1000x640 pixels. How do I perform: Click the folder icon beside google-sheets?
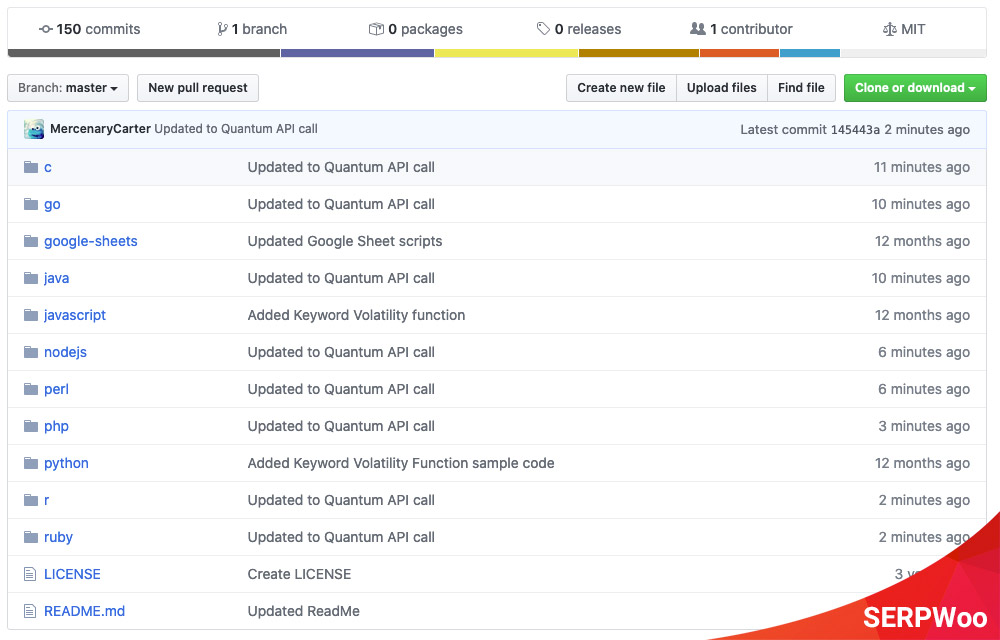[31, 240]
